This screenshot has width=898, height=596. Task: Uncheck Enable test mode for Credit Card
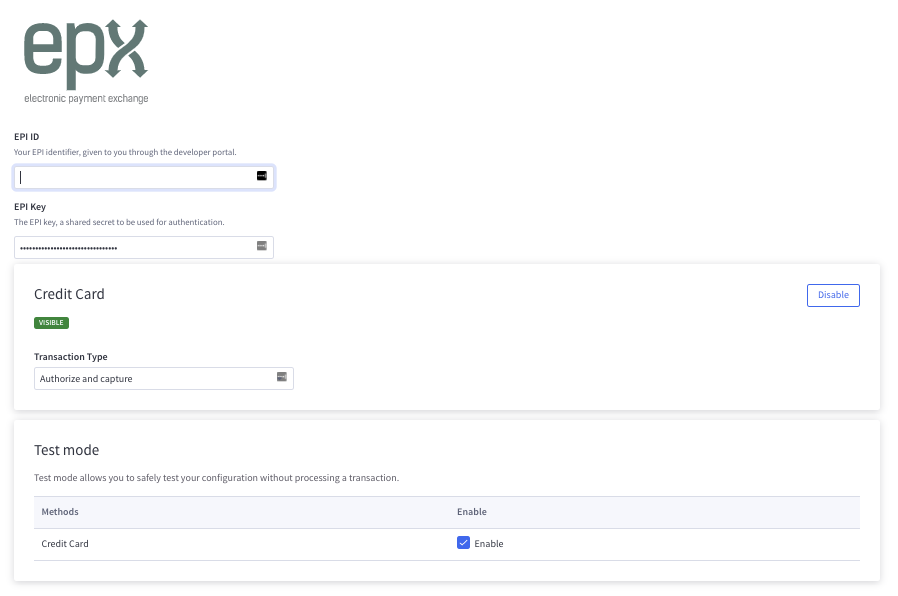[x=463, y=543]
